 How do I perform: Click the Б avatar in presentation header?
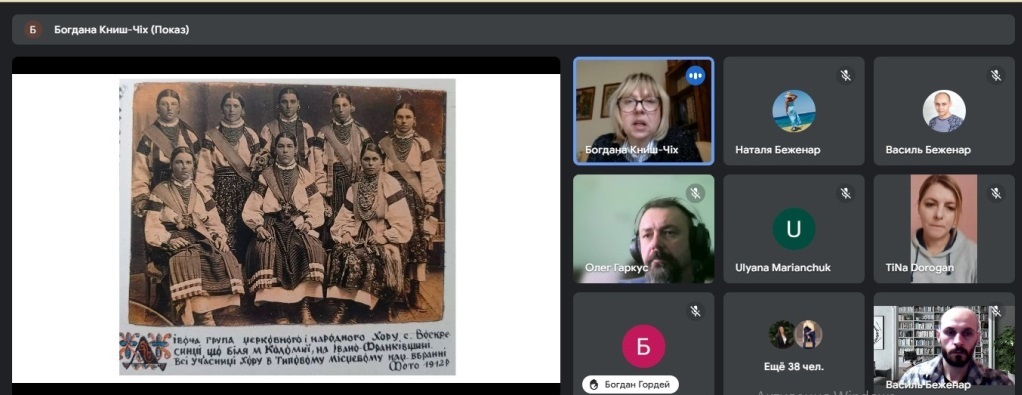coord(33,29)
